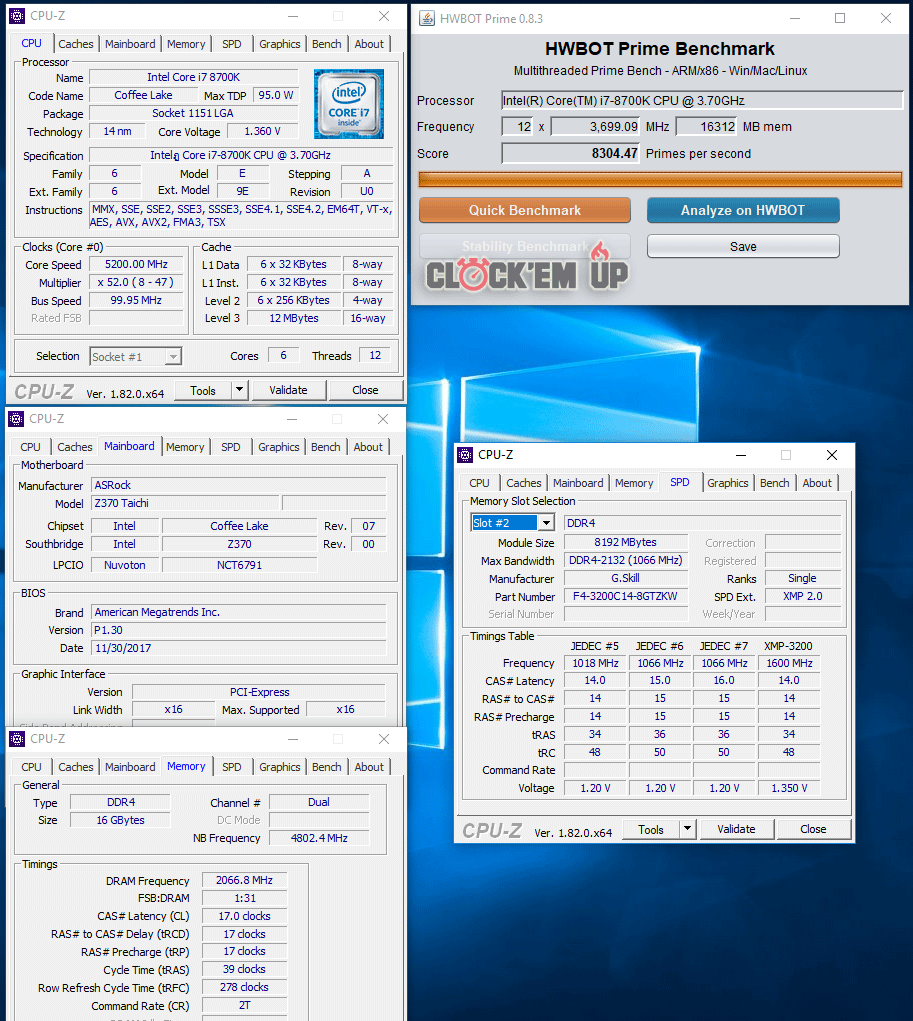913x1021 pixels.
Task: Switch to Bench tab in top CPU-Z window
Action: (327, 44)
